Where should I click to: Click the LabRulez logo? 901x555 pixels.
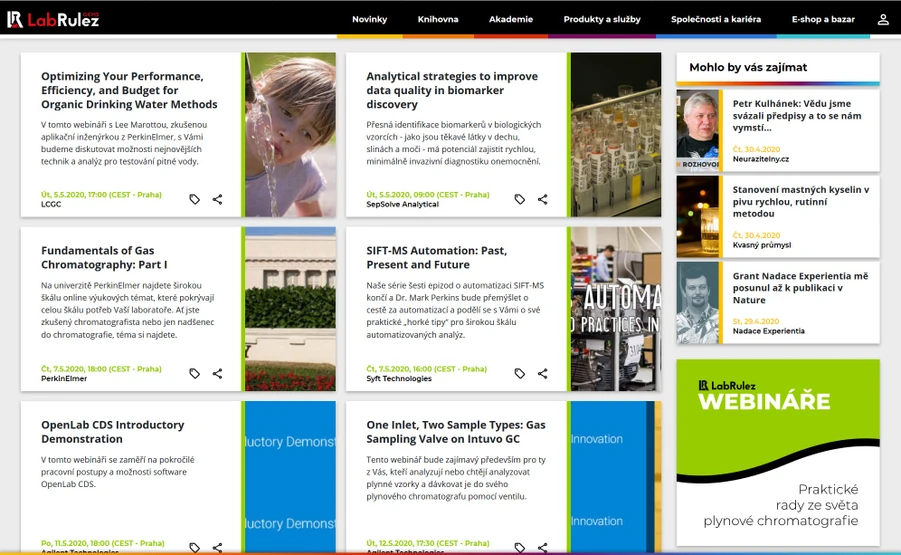click(53, 20)
